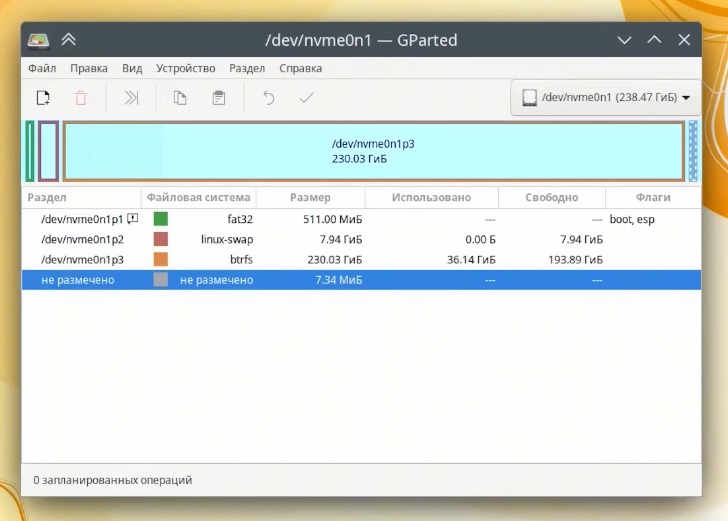The image size is (728, 521).
Task: Click the orange btrfs color swatch
Action: pyautogui.click(x=161, y=259)
